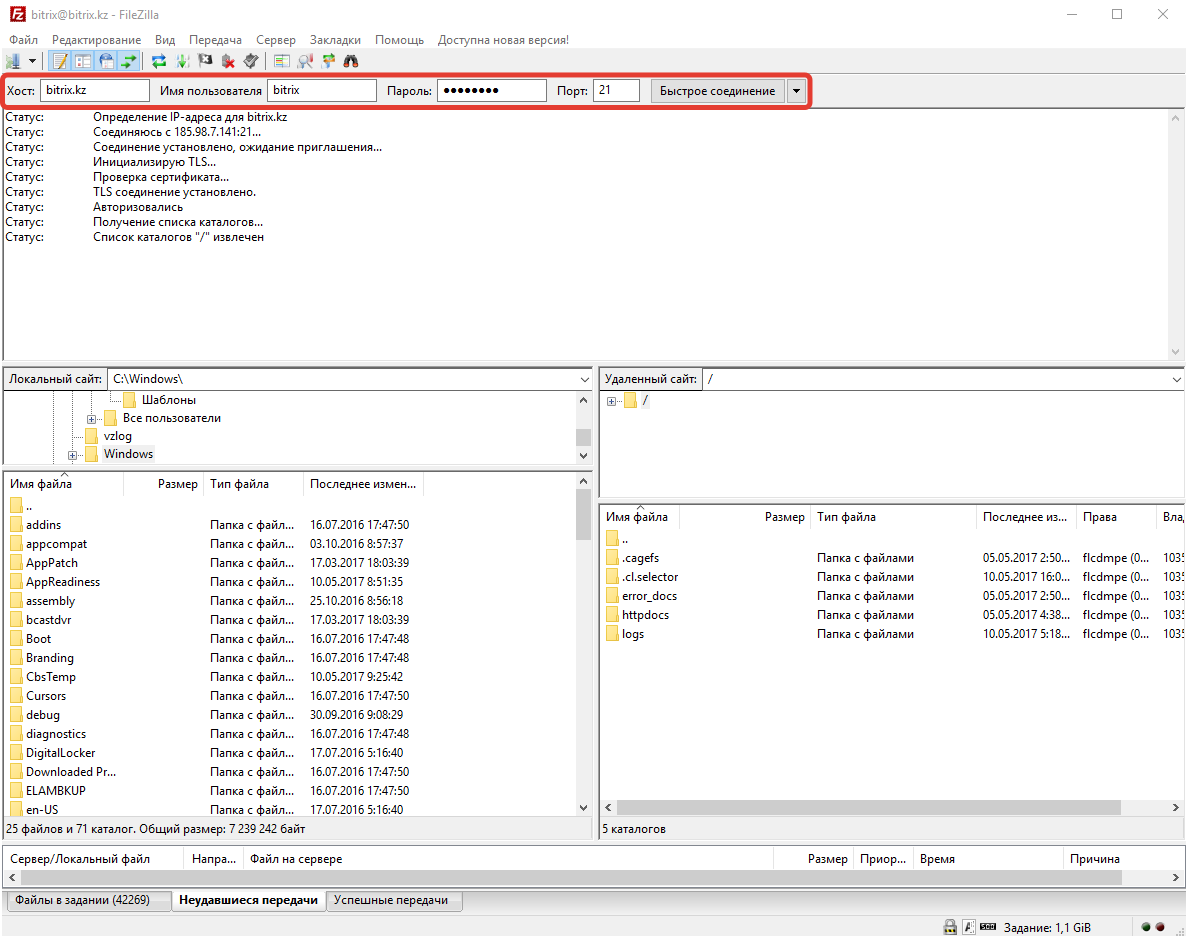Click the Порт input field
Image resolution: width=1186 pixels, height=936 pixels.
pyautogui.click(x=616, y=91)
